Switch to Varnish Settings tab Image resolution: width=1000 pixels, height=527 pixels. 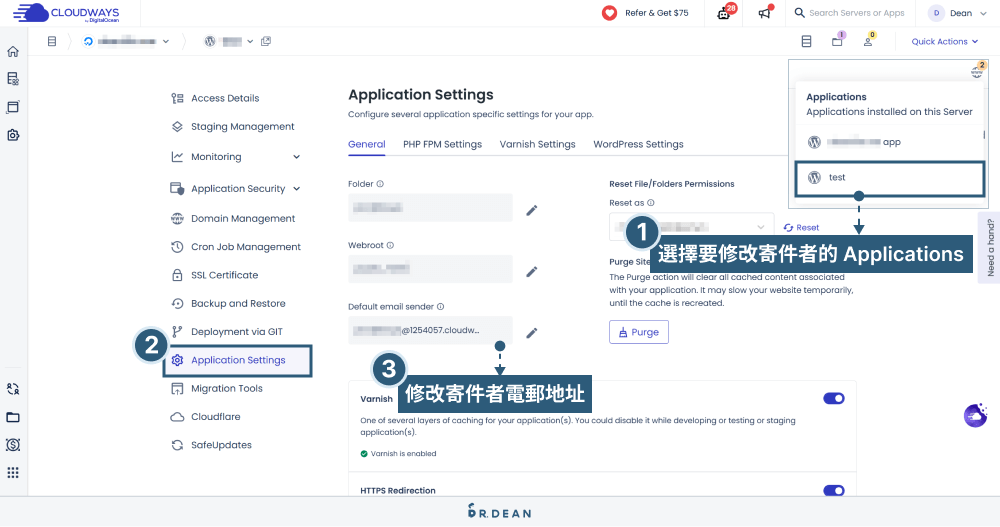coord(538,144)
